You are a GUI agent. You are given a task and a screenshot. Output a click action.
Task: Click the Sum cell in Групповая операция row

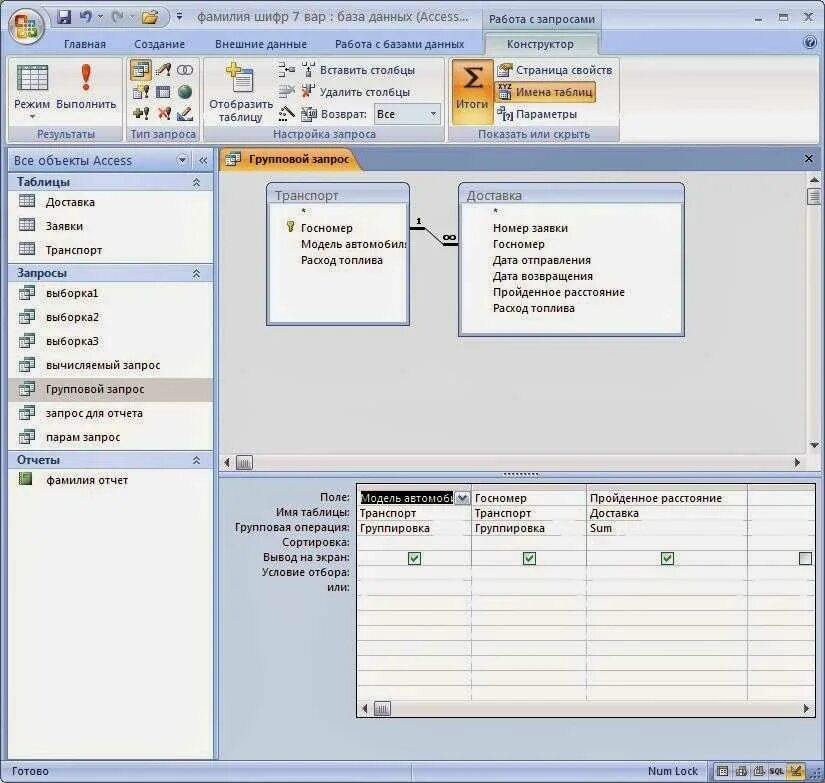point(666,528)
